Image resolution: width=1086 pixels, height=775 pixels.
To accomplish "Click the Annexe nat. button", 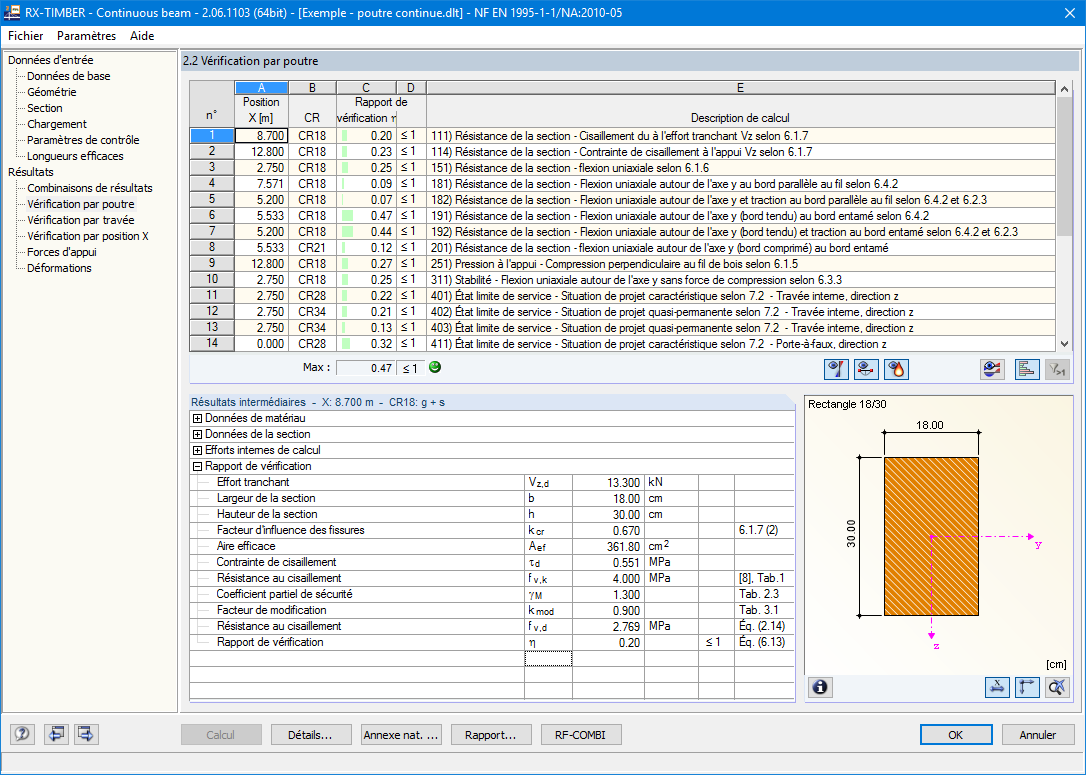I will pos(401,735).
